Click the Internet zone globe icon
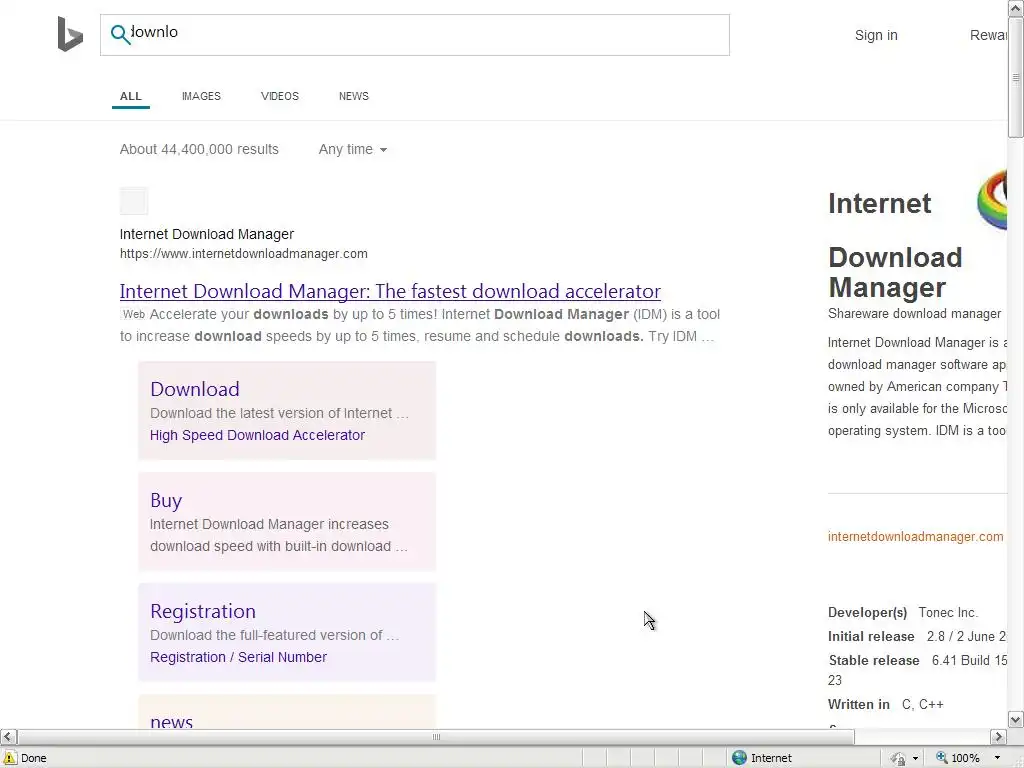Viewport: 1024px width, 768px height. (739, 758)
